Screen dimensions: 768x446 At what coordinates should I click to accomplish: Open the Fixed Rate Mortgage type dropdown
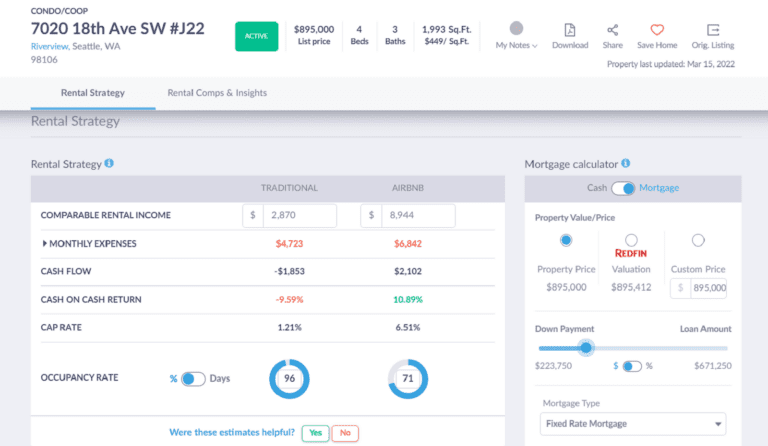(632, 424)
